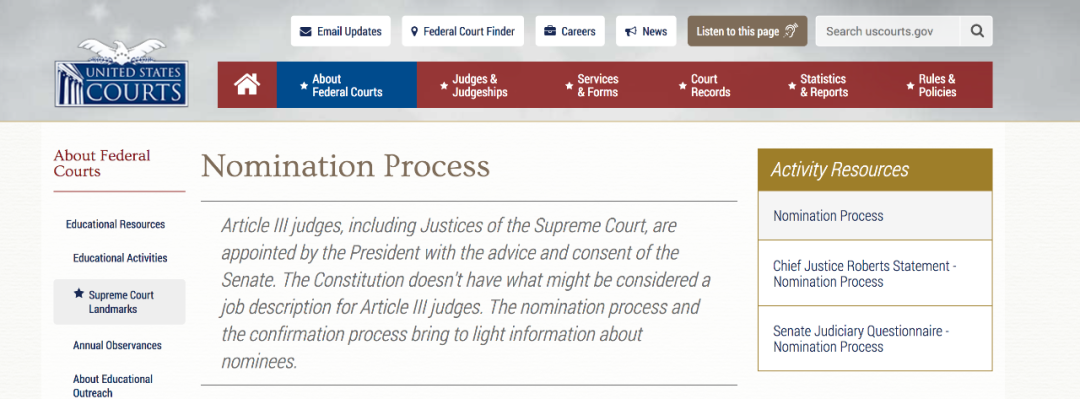Open the About Federal Courts menu
Image resolution: width=1080 pixels, height=399 pixels.
point(346,85)
